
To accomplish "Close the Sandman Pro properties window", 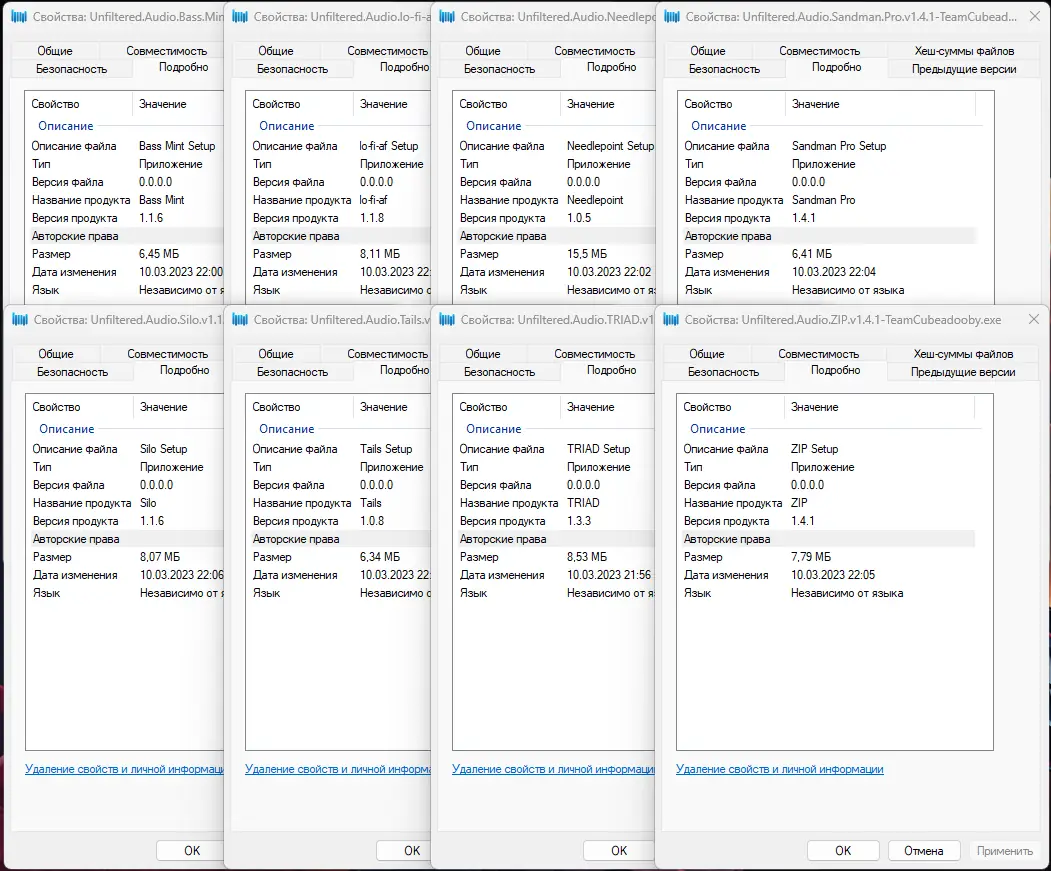I will coord(1035,17).
